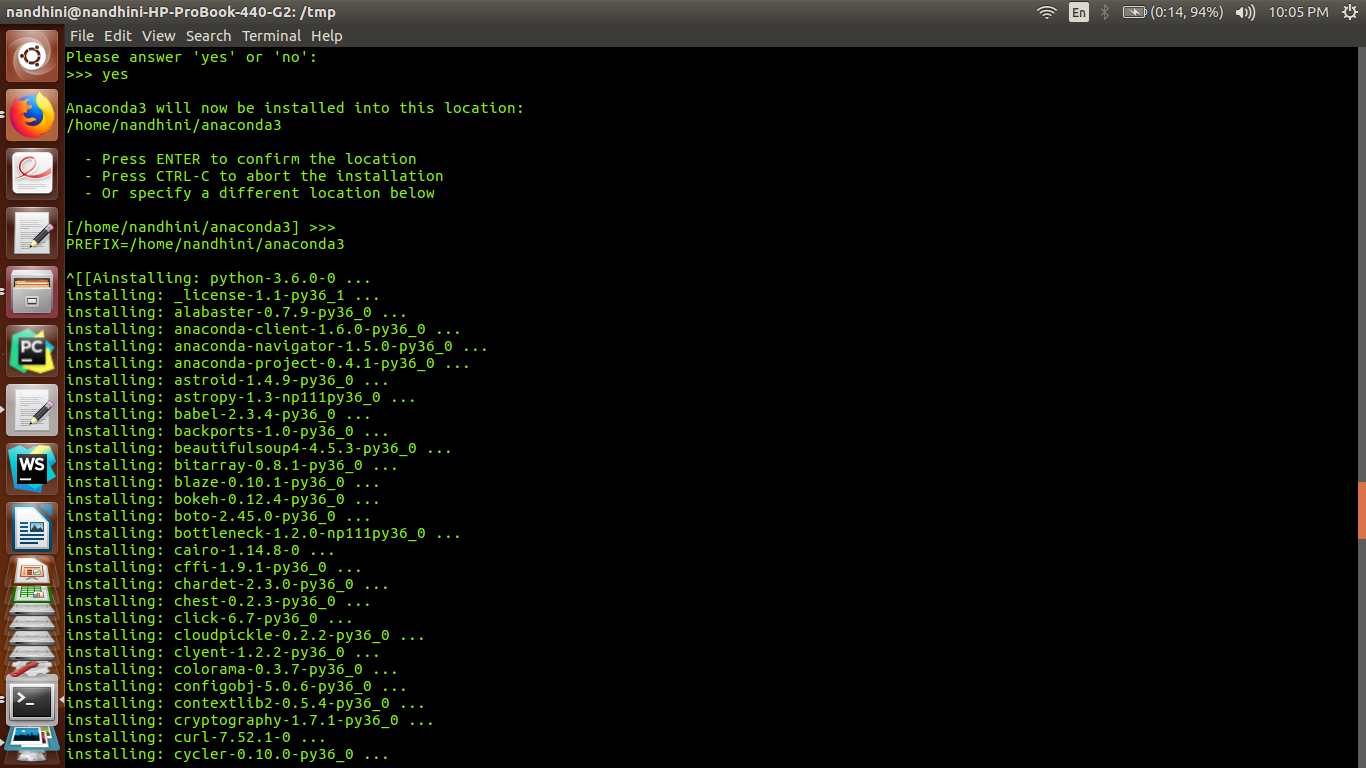Open LibreOffice Impress from the dock
Viewport: 1366px width, 768px height.
point(32,571)
